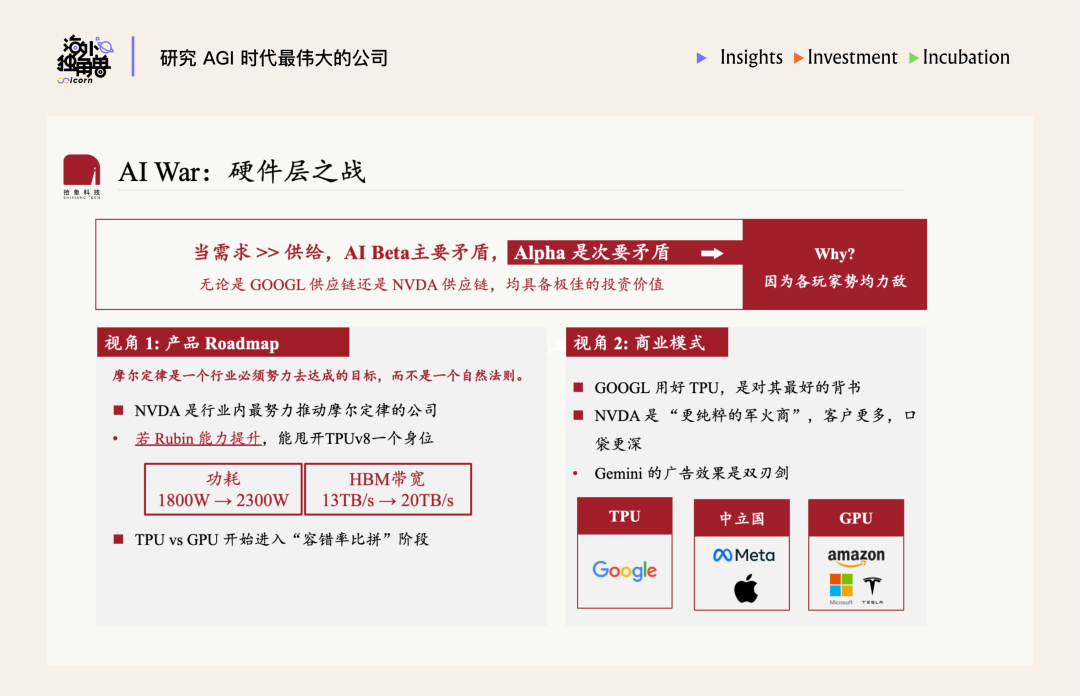The height and width of the screenshot is (696, 1080).
Task: Click the Microsoft logo icon
Action: coord(841,588)
